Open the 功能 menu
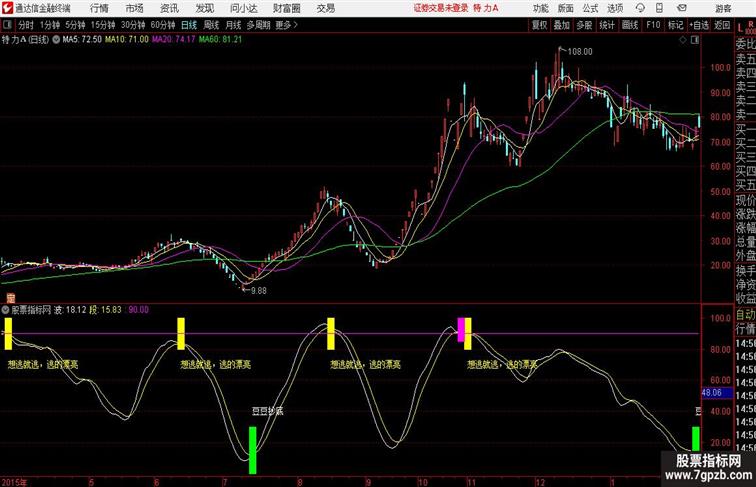 click(540, 8)
